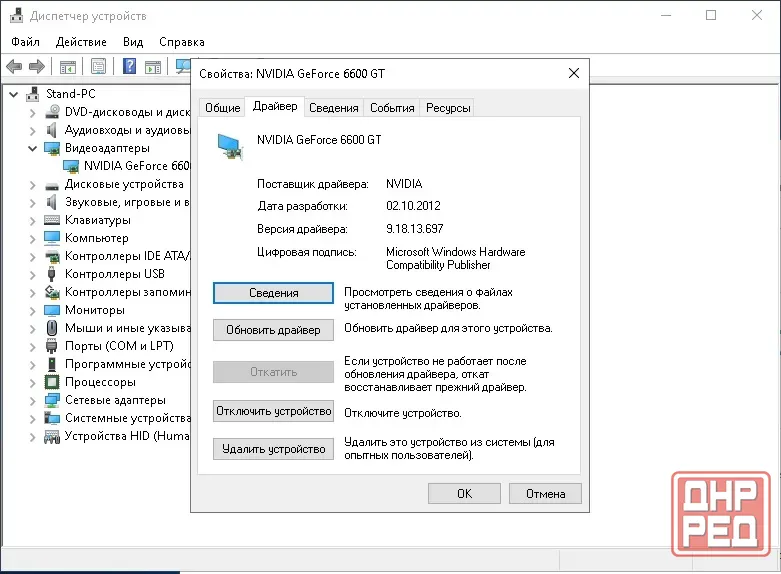The height and width of the screenshot is (574, 781).
Task: Open the Файл menu
Action: coord(25,42)
